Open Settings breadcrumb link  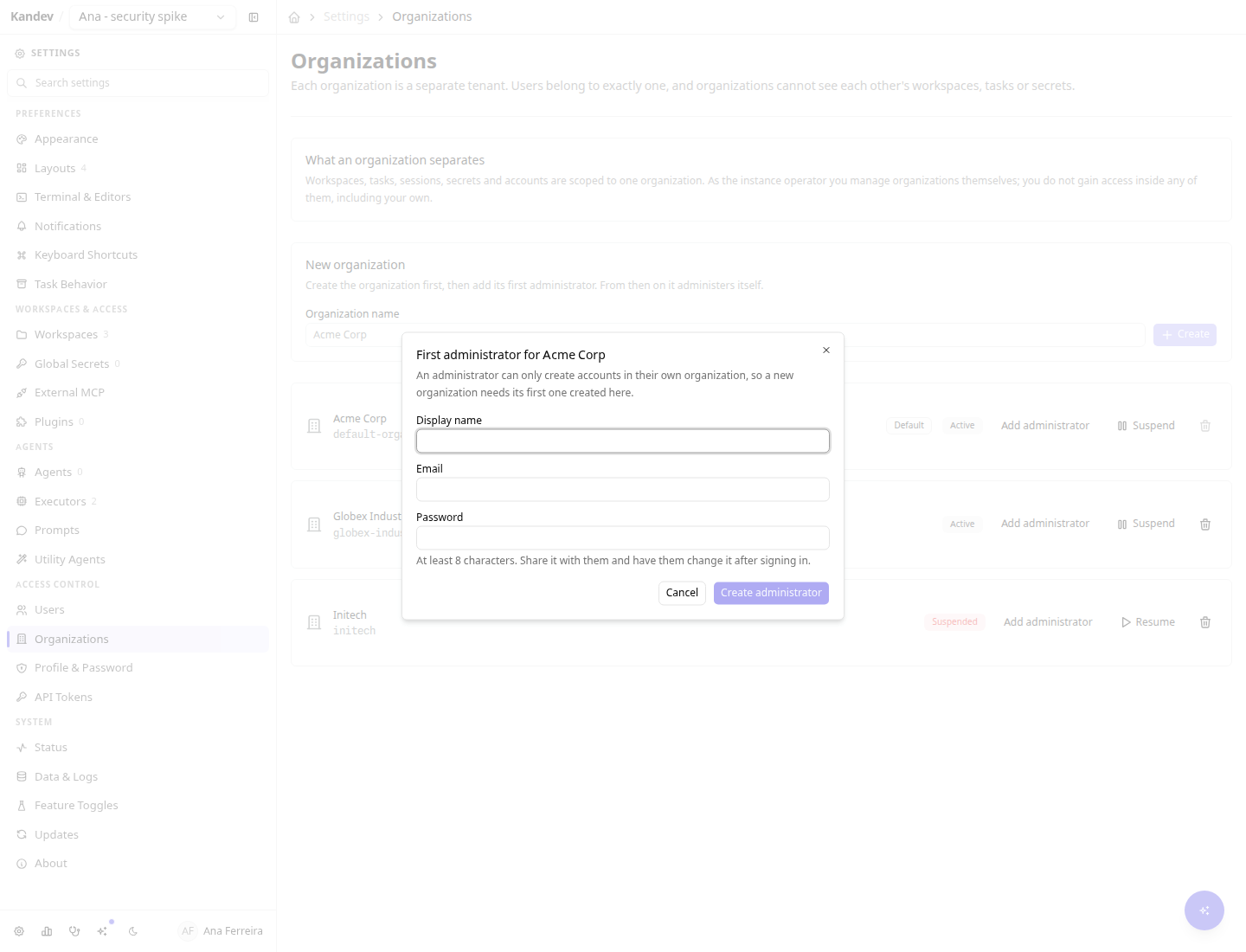click(x=346, y=17)
